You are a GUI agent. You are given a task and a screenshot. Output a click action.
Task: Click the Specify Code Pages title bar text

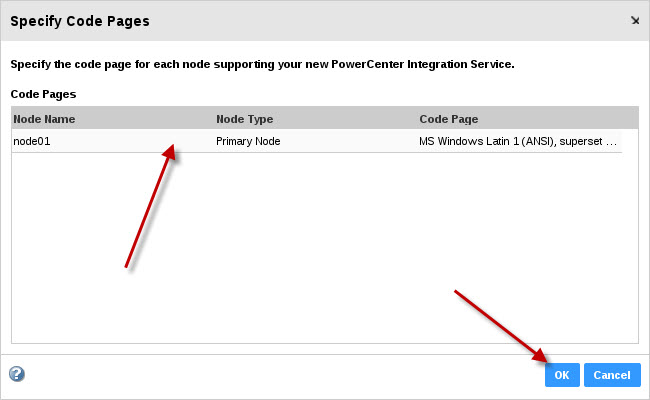(x=80, y=21)
